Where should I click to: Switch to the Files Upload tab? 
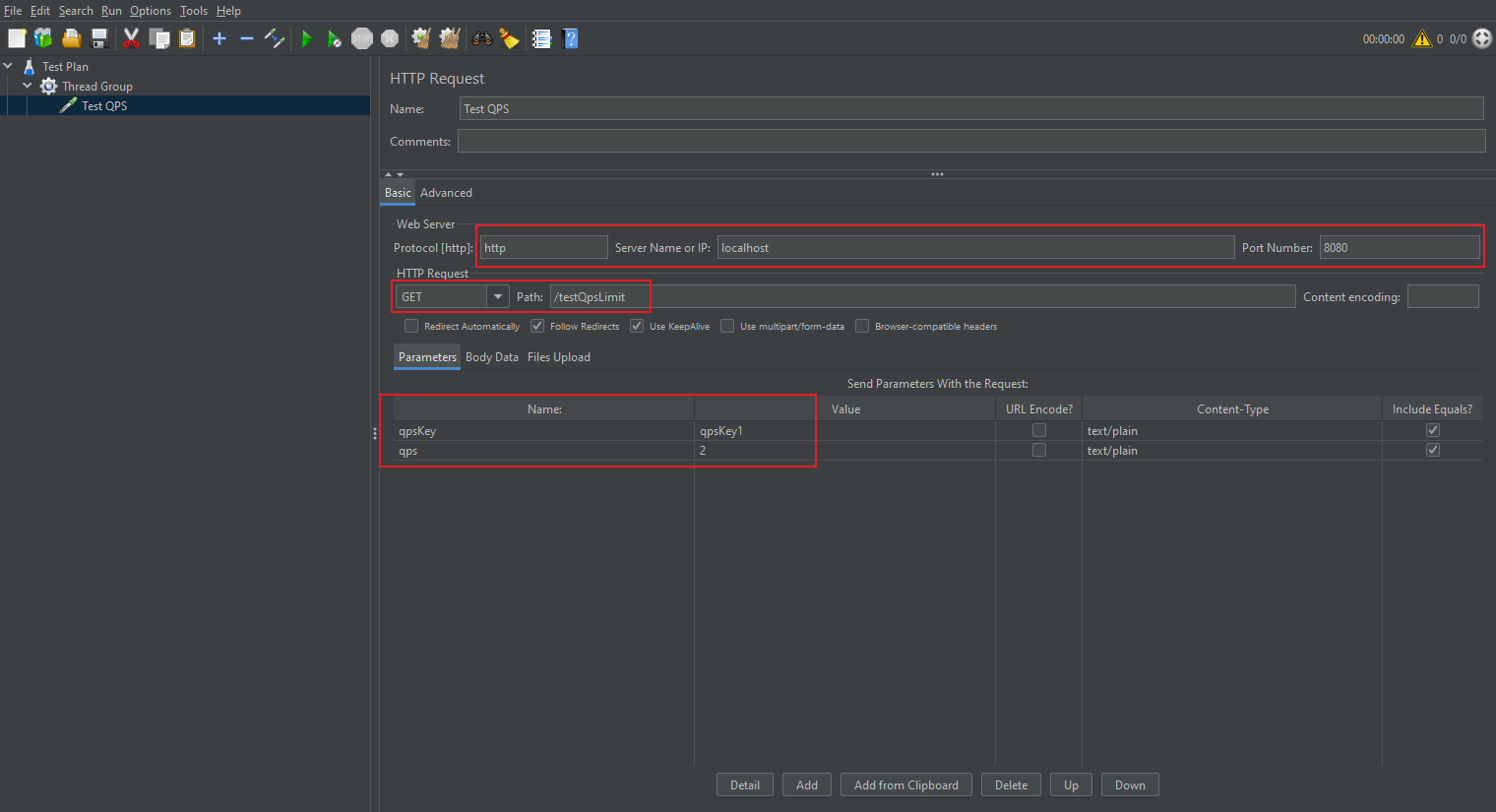click(x=559, y=357)
